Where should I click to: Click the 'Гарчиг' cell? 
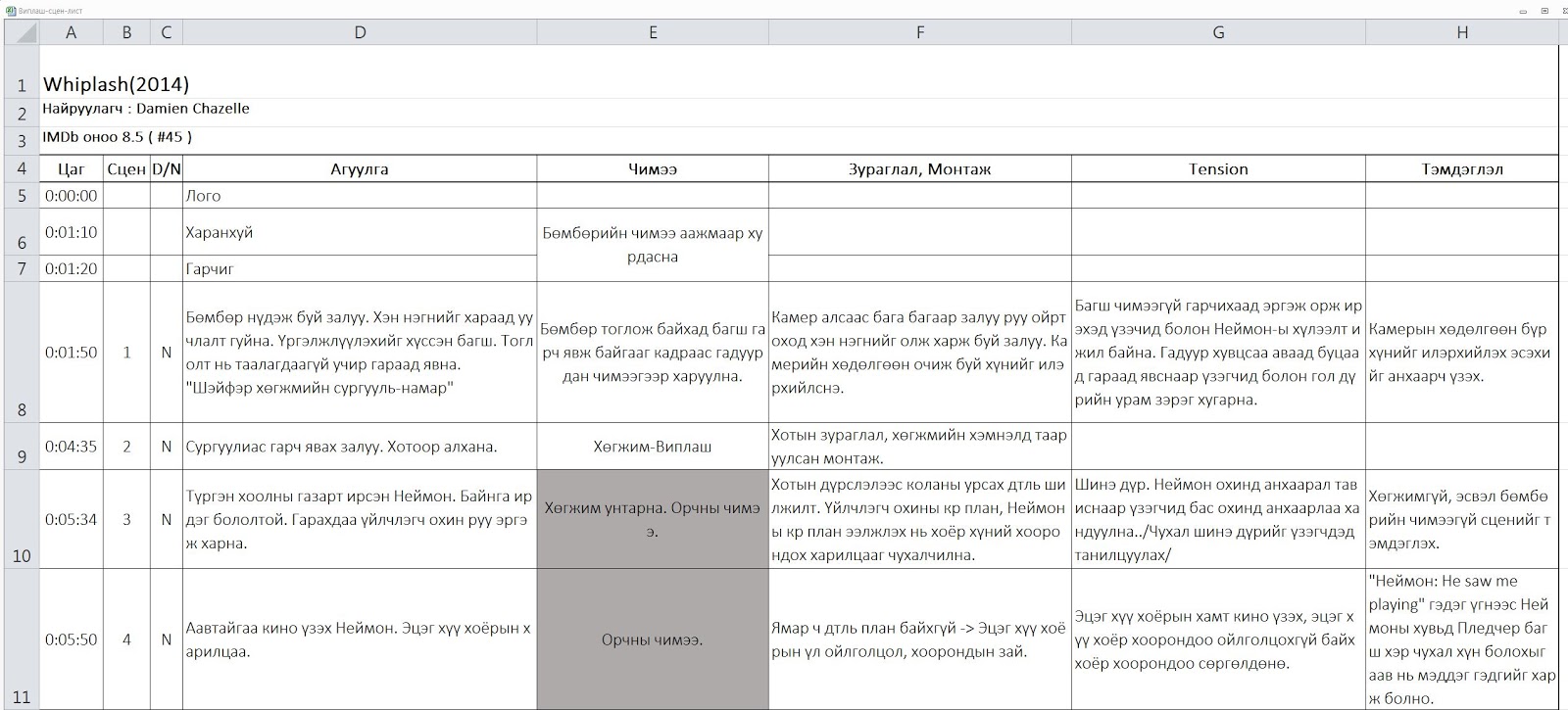tap(360, 268)
